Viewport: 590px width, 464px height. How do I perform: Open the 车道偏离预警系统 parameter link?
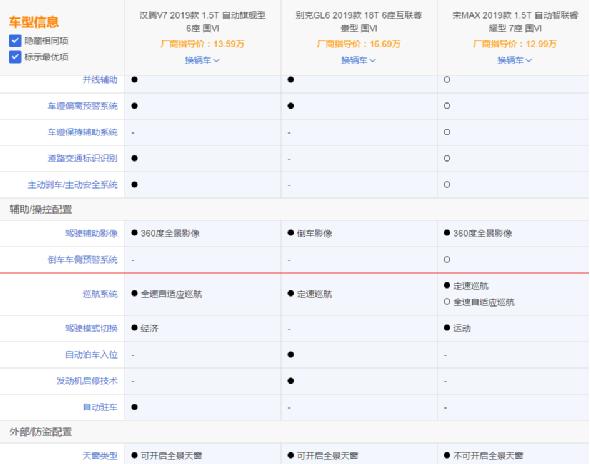point(82,106)
